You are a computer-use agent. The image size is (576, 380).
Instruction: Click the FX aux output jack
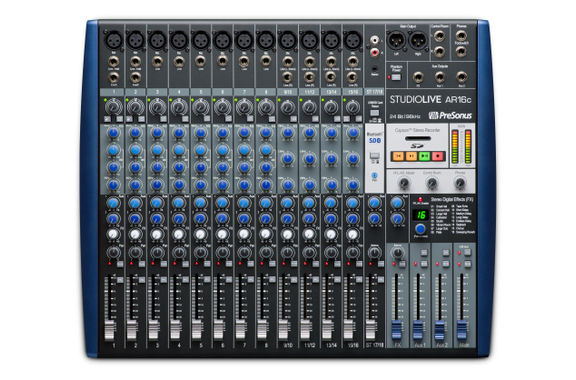pyautogui.click(x=418, y=78)
